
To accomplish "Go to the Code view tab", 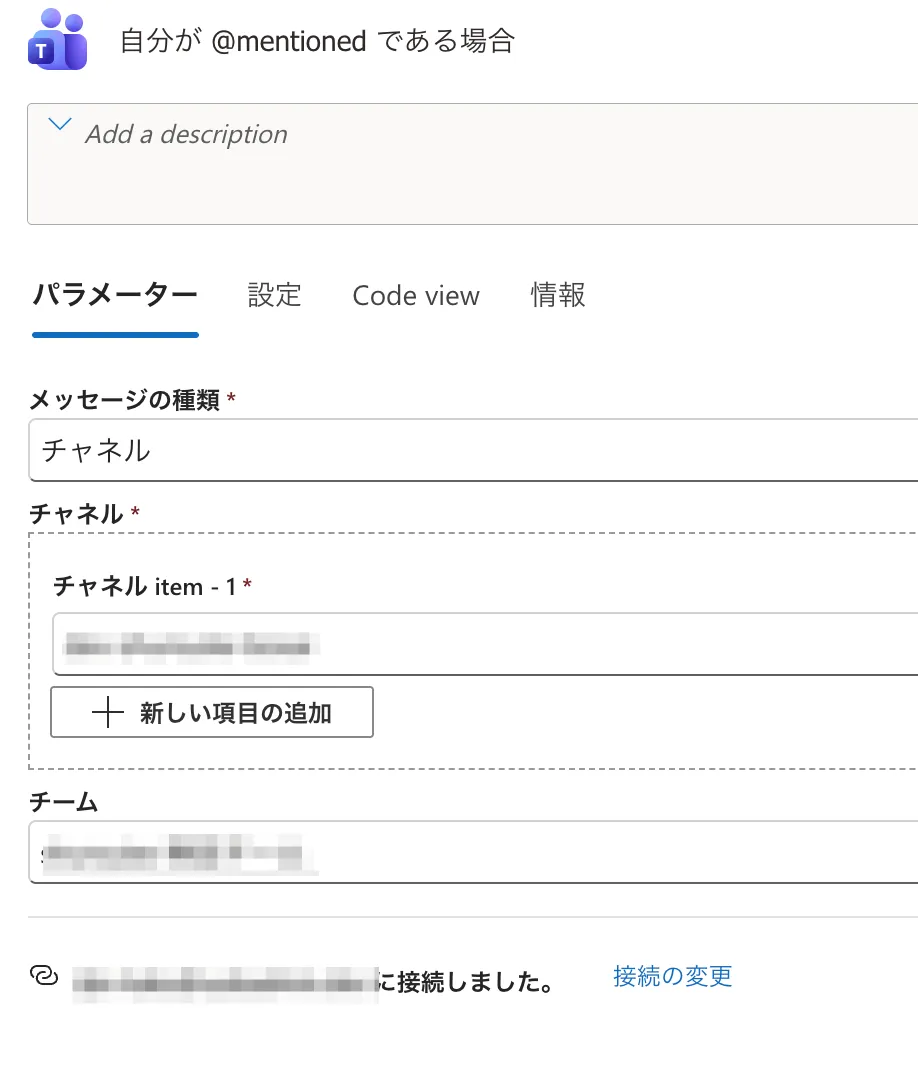I will coord(416,296).
